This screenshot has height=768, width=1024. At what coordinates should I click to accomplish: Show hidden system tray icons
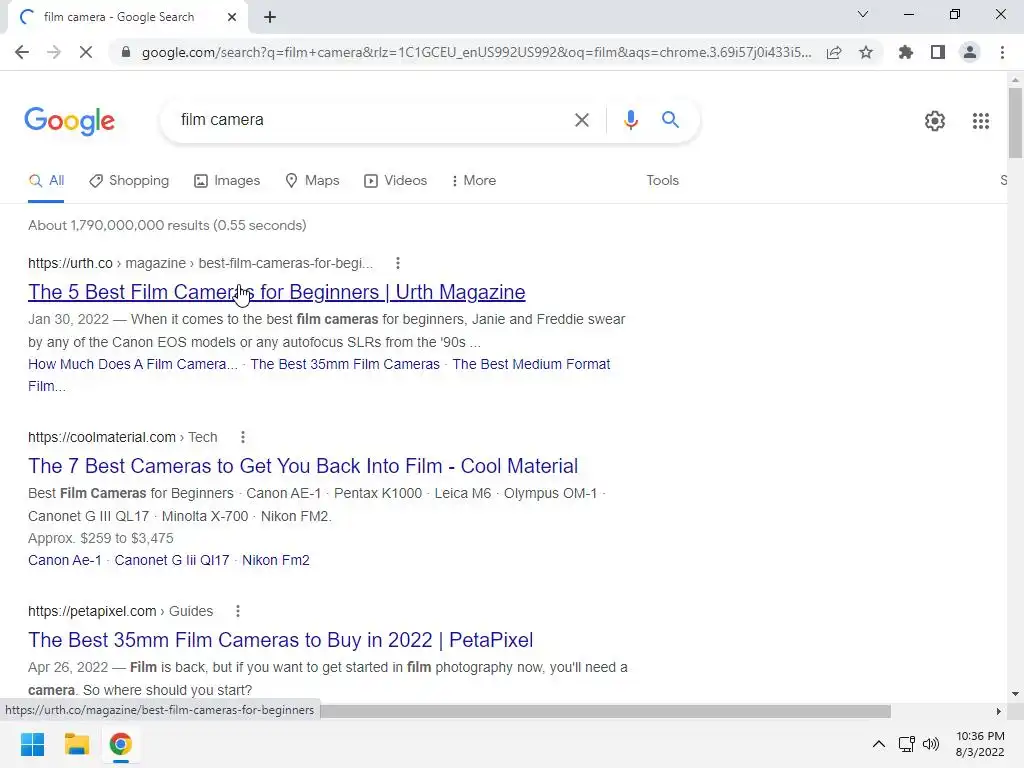[x=879, y=744]
